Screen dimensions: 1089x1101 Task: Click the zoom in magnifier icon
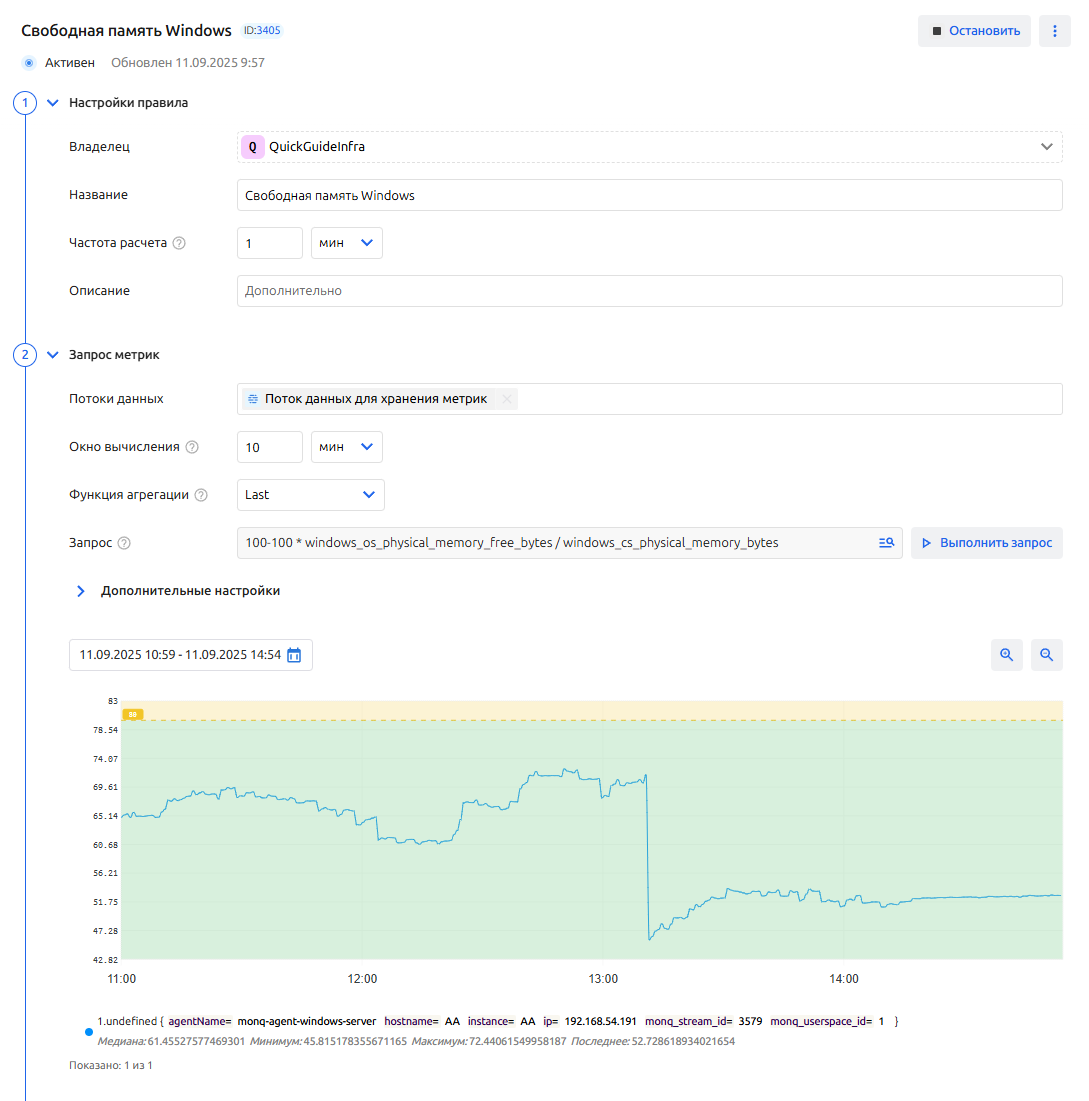(1007, 655)
